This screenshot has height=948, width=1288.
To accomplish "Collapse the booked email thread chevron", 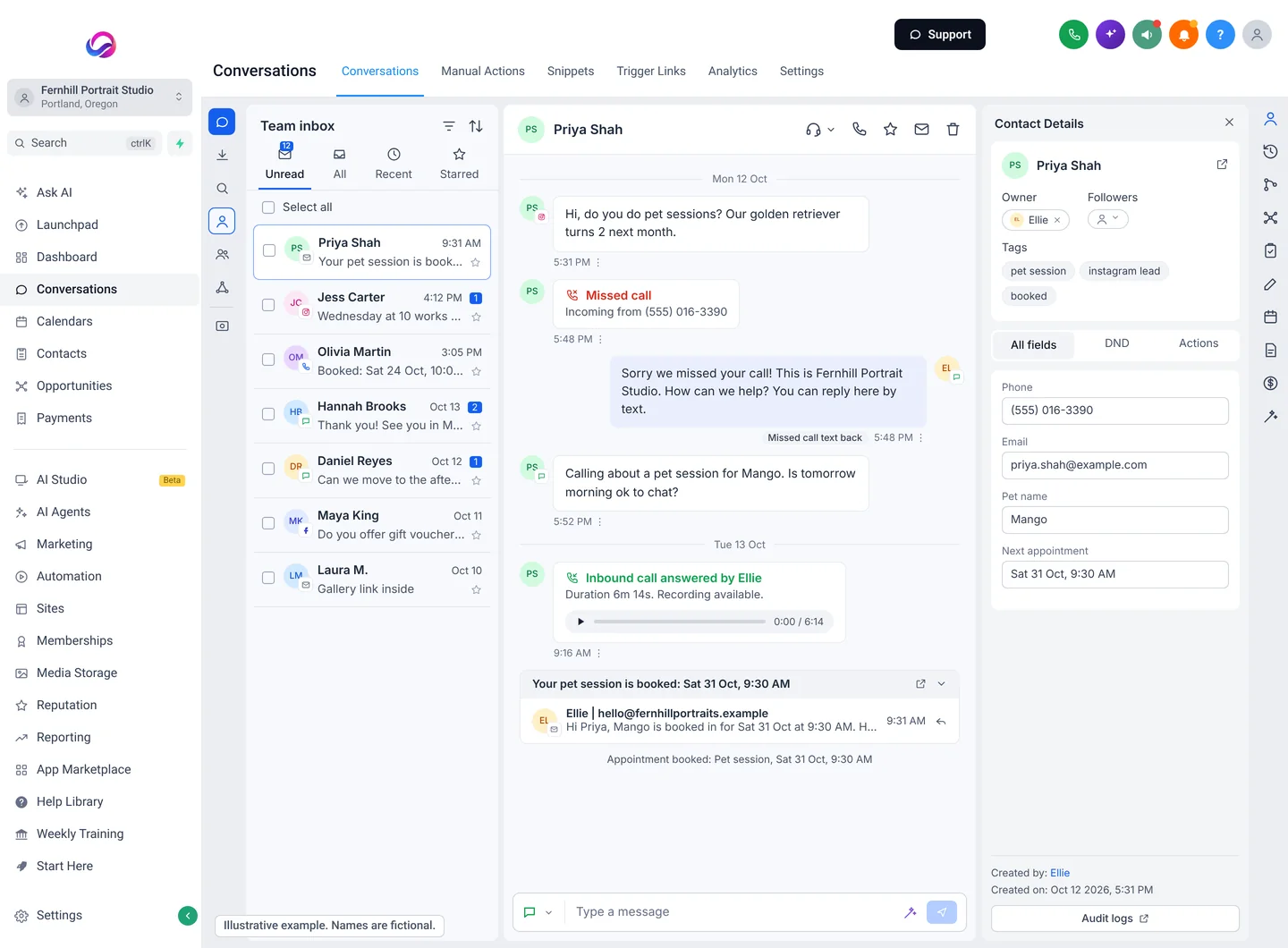I will coord(941,684).
